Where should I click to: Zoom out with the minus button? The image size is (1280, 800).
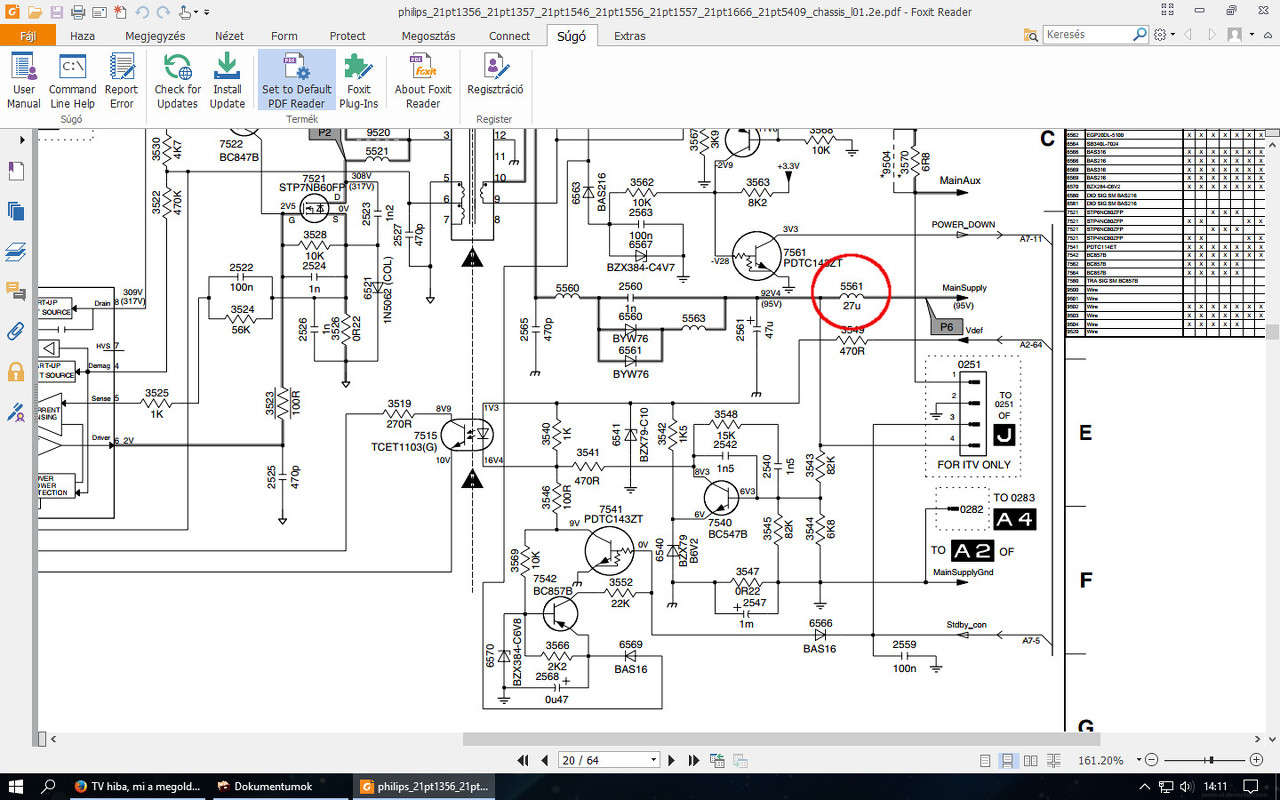1151,760
